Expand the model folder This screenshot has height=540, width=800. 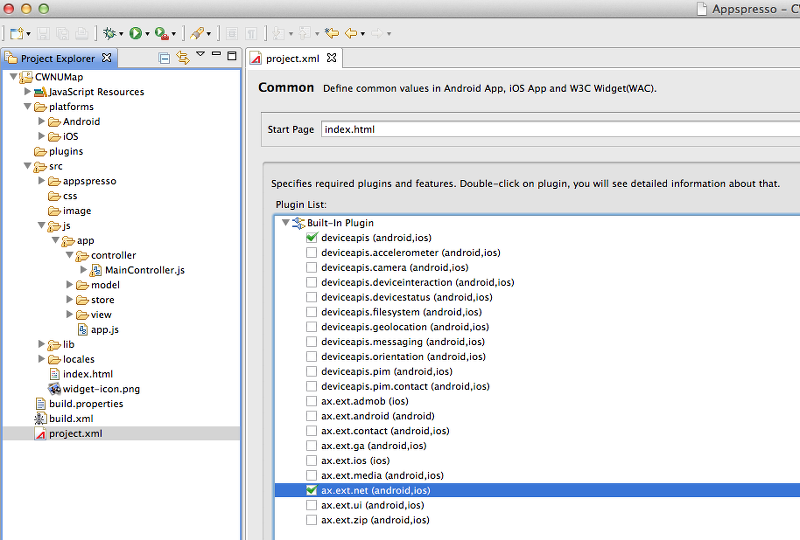tap(70, 284)
